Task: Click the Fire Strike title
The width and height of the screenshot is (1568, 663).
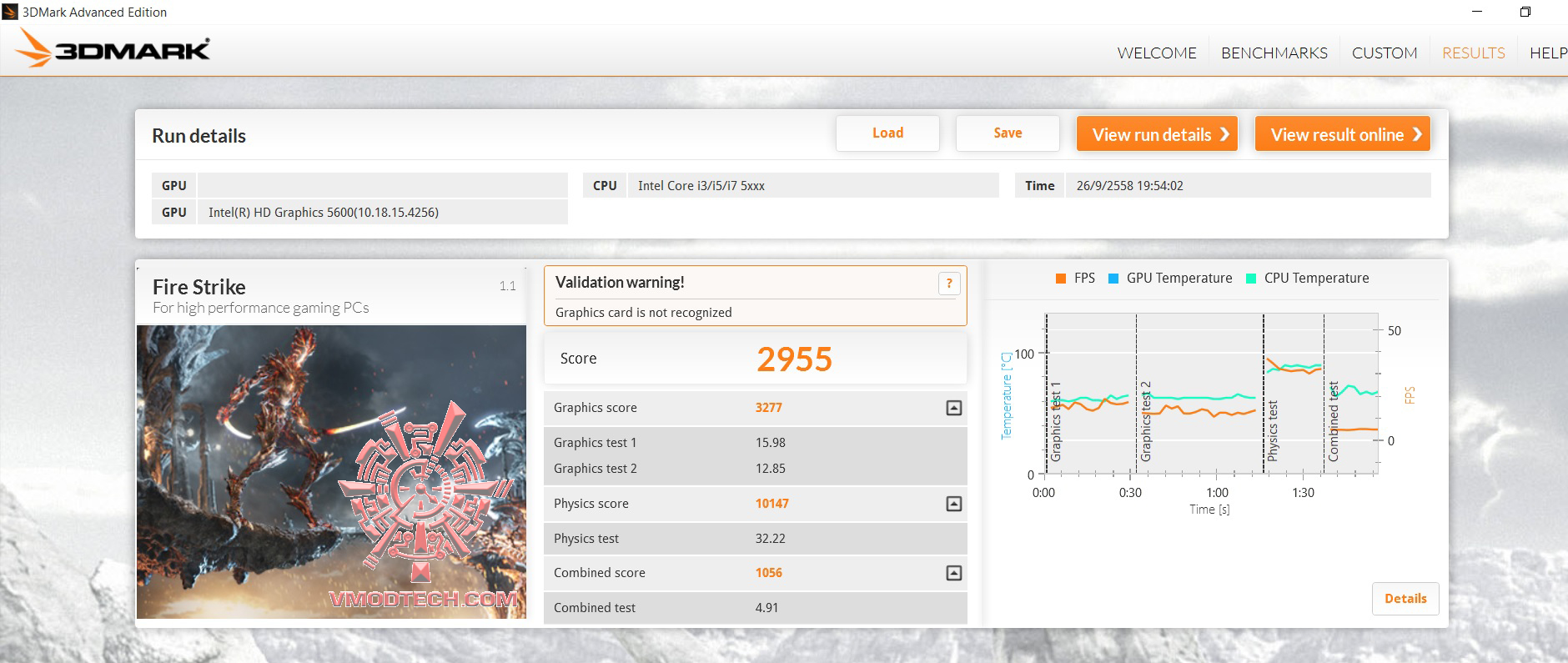Action: (x=199, y=287)
